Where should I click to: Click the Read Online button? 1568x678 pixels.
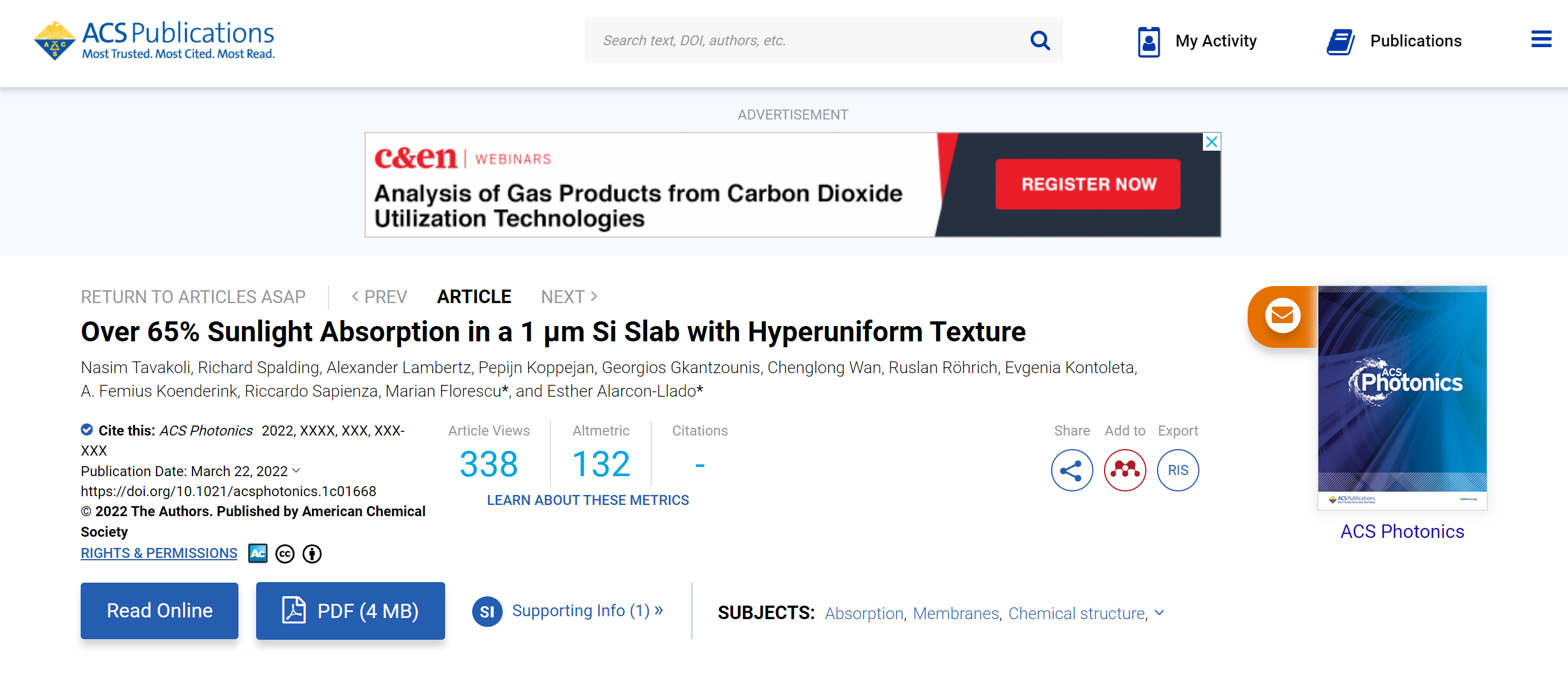pyautogui.click(x=160, y=610)
